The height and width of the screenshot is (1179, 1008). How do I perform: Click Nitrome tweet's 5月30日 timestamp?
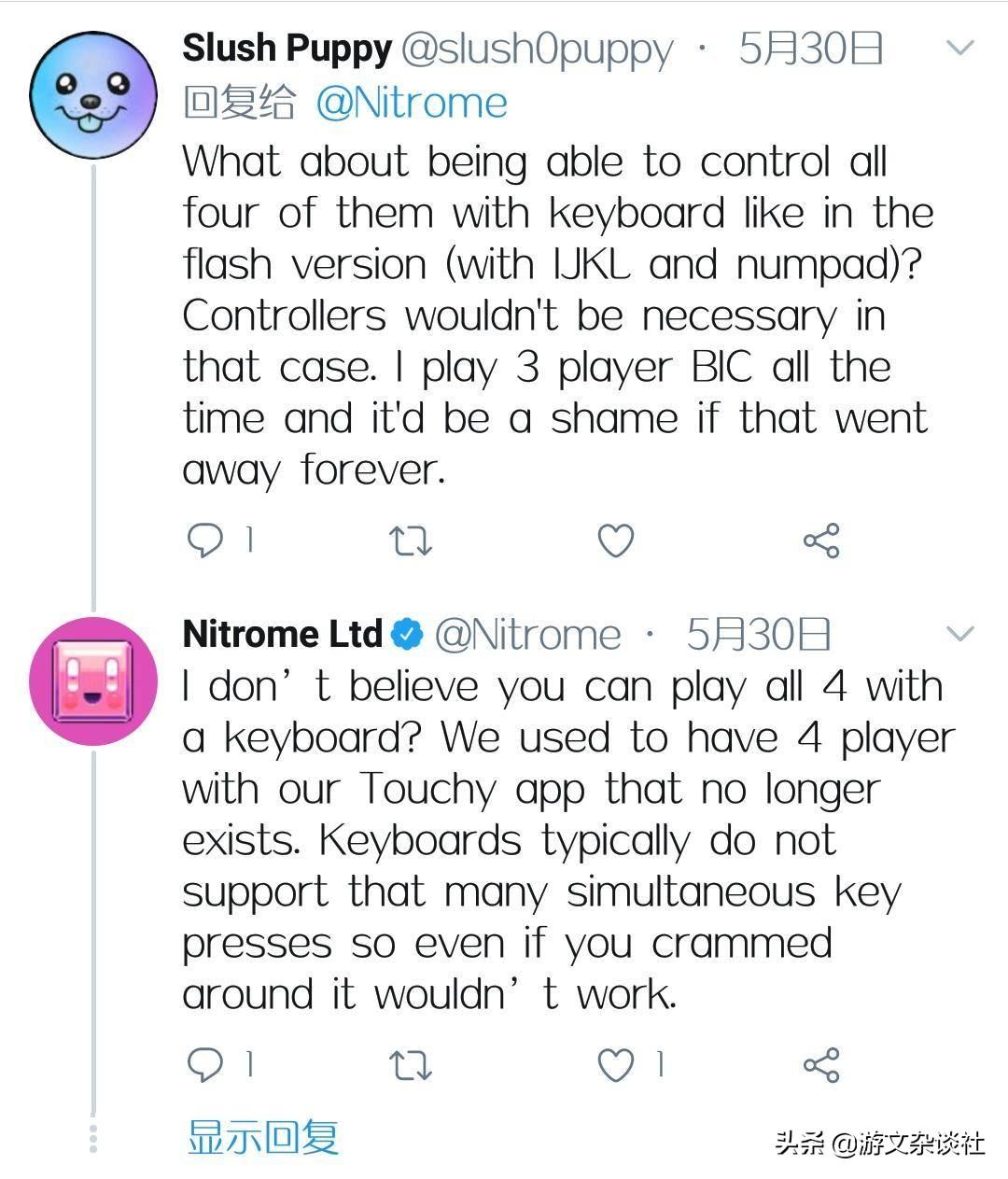click(x=758, y=635)
